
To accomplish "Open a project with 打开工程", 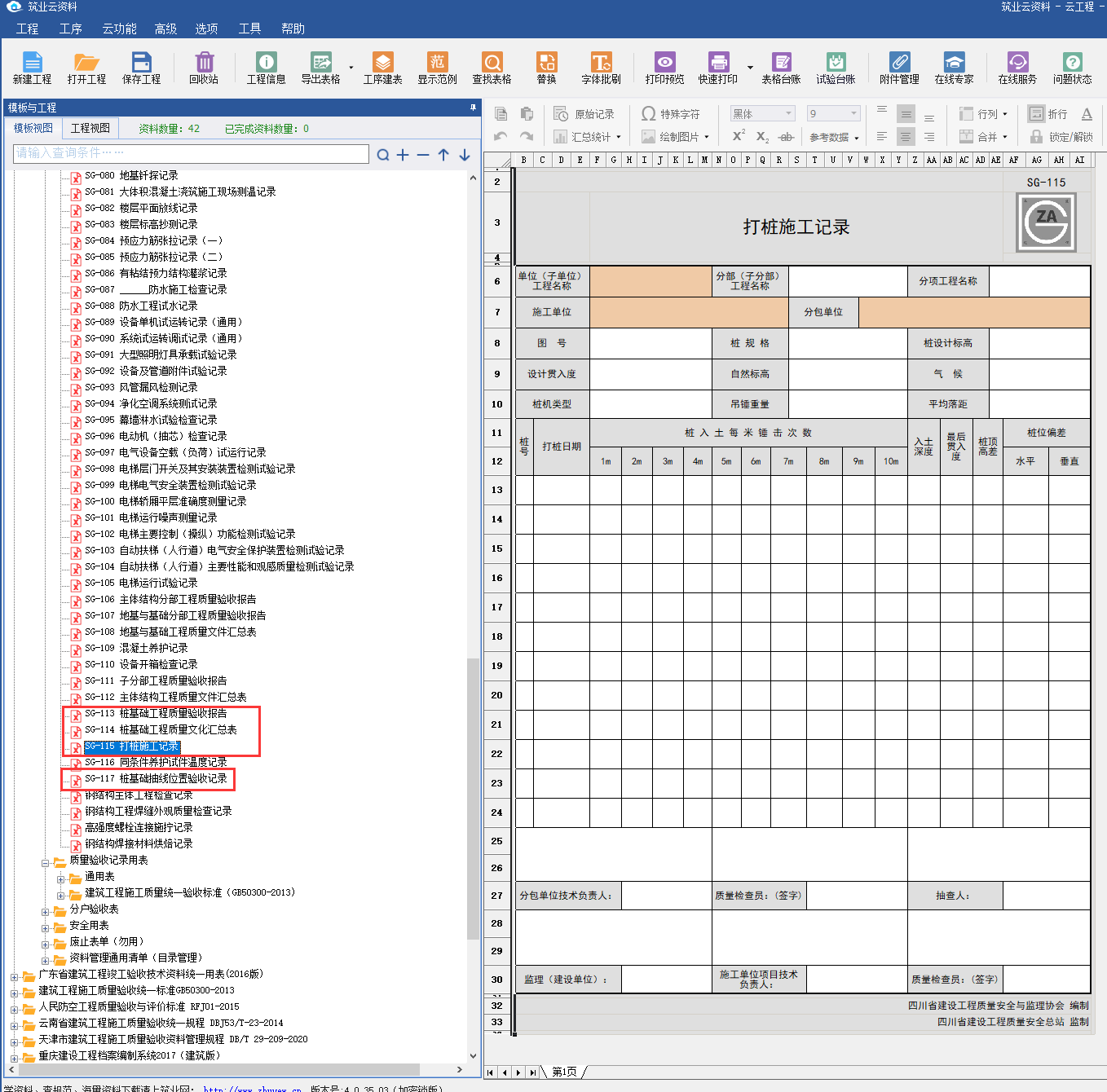I will [x=86, y=68].
